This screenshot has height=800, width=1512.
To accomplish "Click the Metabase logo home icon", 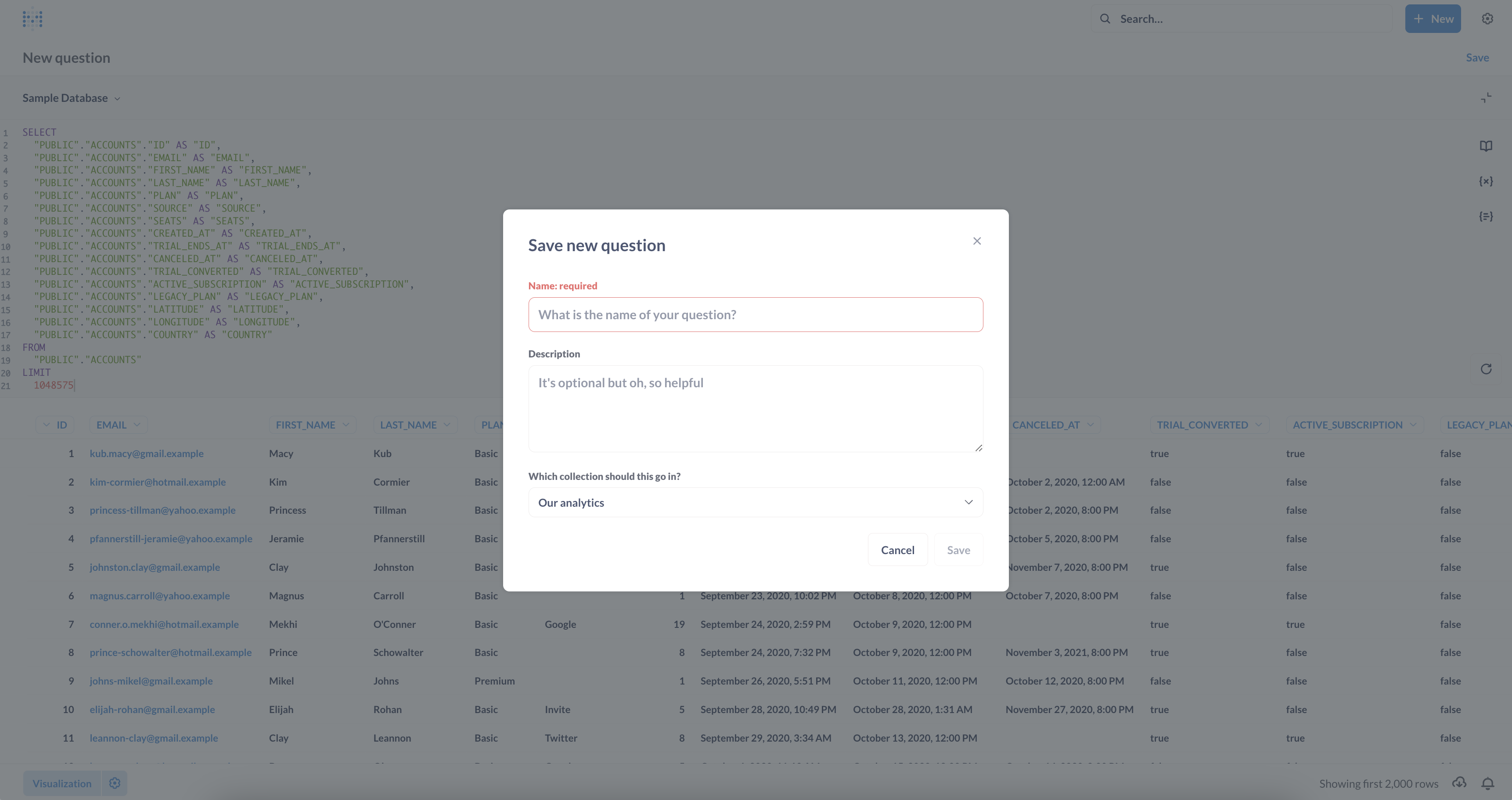I will click(32, 19).
